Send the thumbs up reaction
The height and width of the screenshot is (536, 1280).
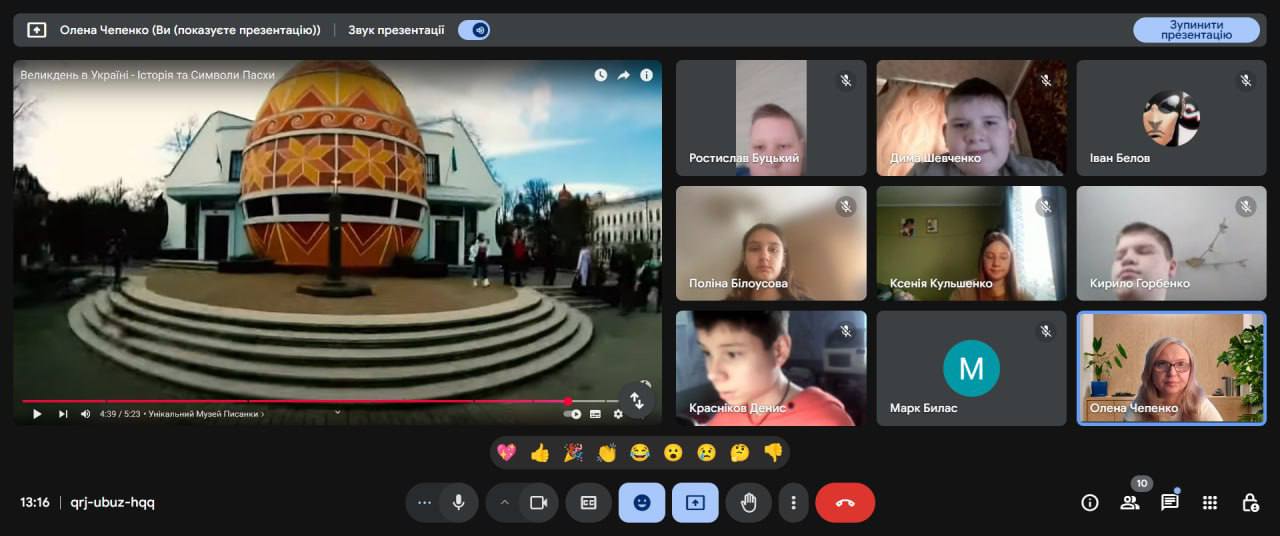click(x=540, y=453)
